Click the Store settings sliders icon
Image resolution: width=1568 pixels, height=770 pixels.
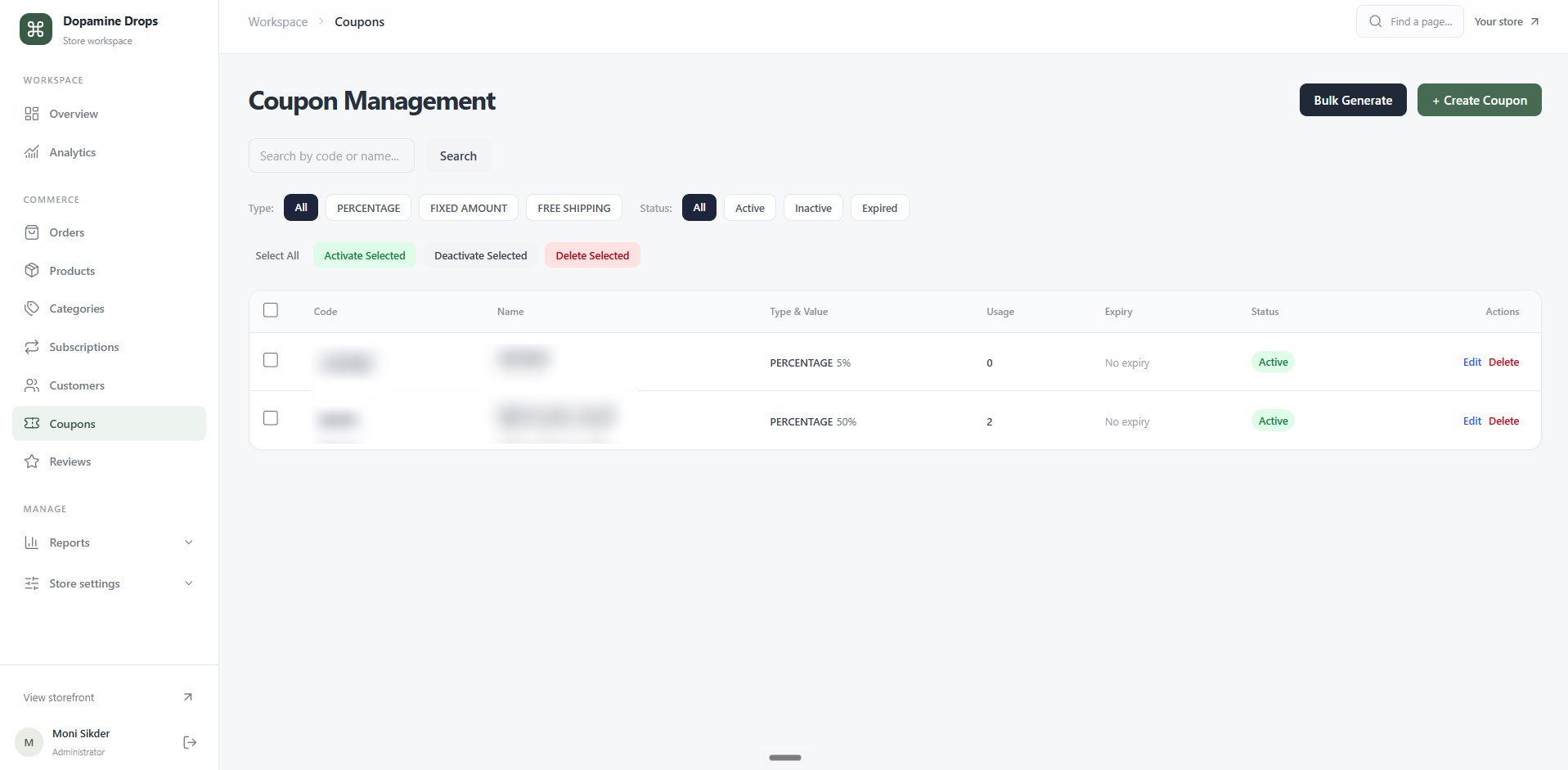tap(32, 583)
